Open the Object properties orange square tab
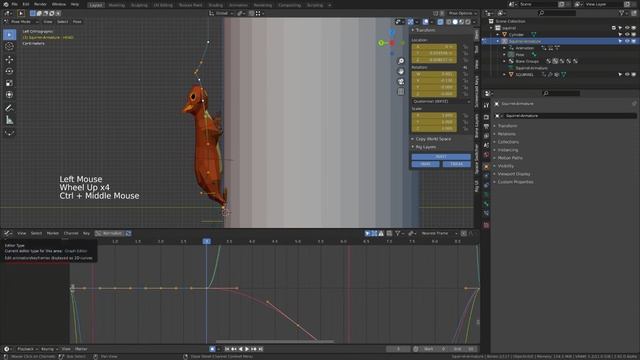Image resolution: width=640 pixels, height=360 pixels. [x=486, y=167]
